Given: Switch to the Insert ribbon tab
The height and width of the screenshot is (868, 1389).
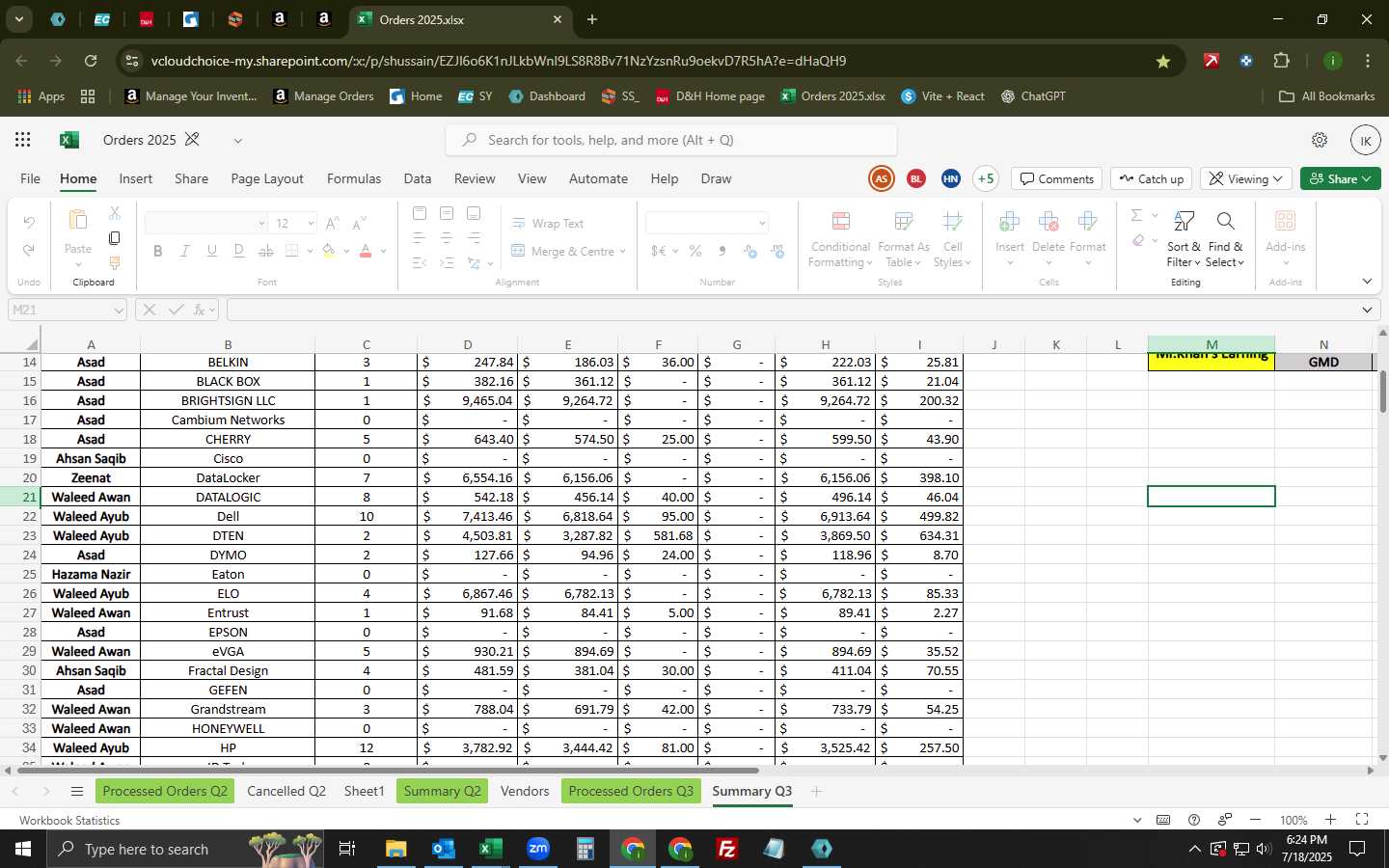Looking at the screenshot, I should pyautogui.click(x=136, y=178).
